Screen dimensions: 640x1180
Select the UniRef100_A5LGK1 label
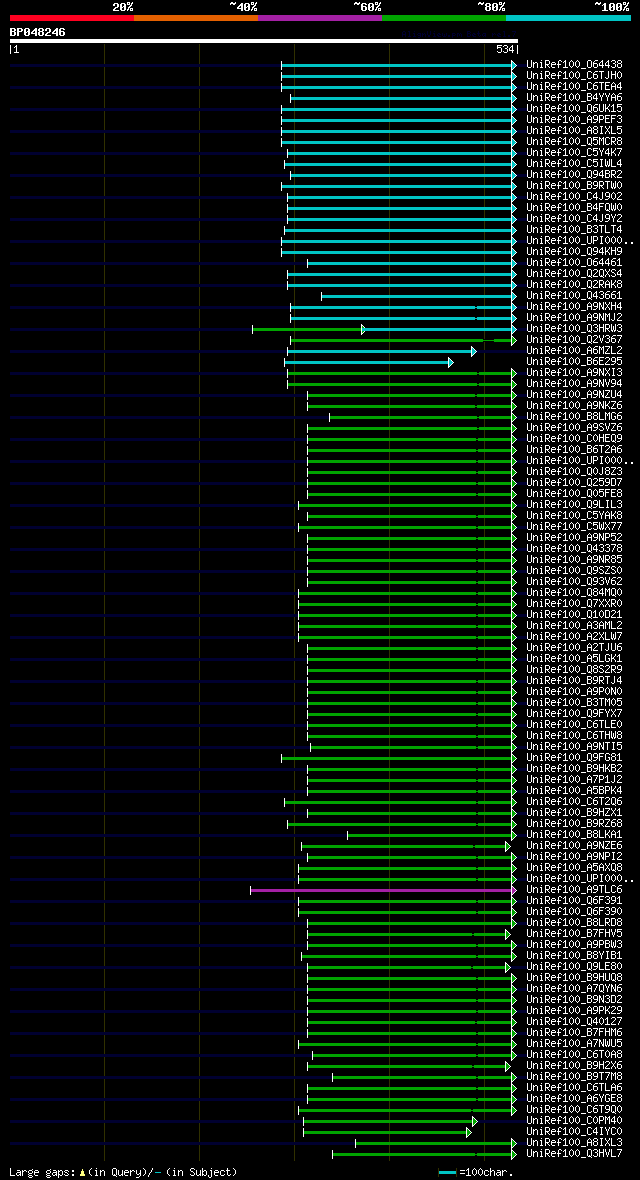pos(574,659)
